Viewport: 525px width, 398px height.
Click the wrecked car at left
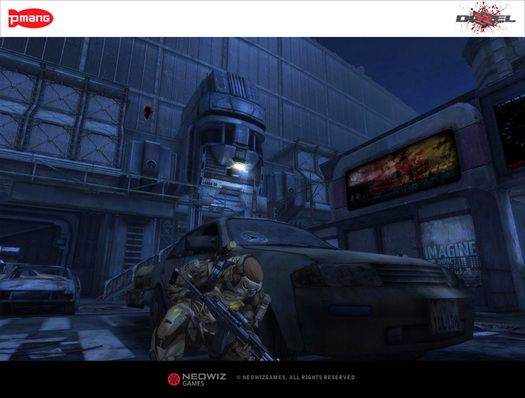click(x=39, y=289)
